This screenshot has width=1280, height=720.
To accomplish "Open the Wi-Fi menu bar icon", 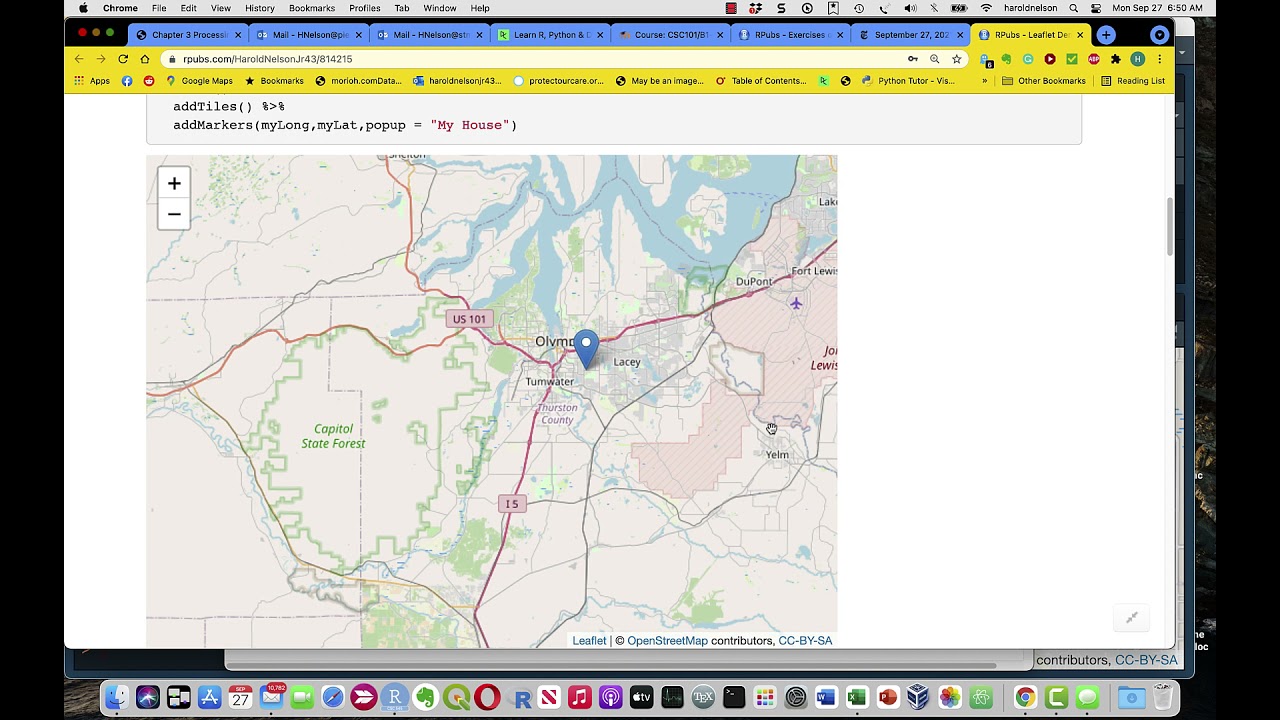I will (x=985, y=8).
